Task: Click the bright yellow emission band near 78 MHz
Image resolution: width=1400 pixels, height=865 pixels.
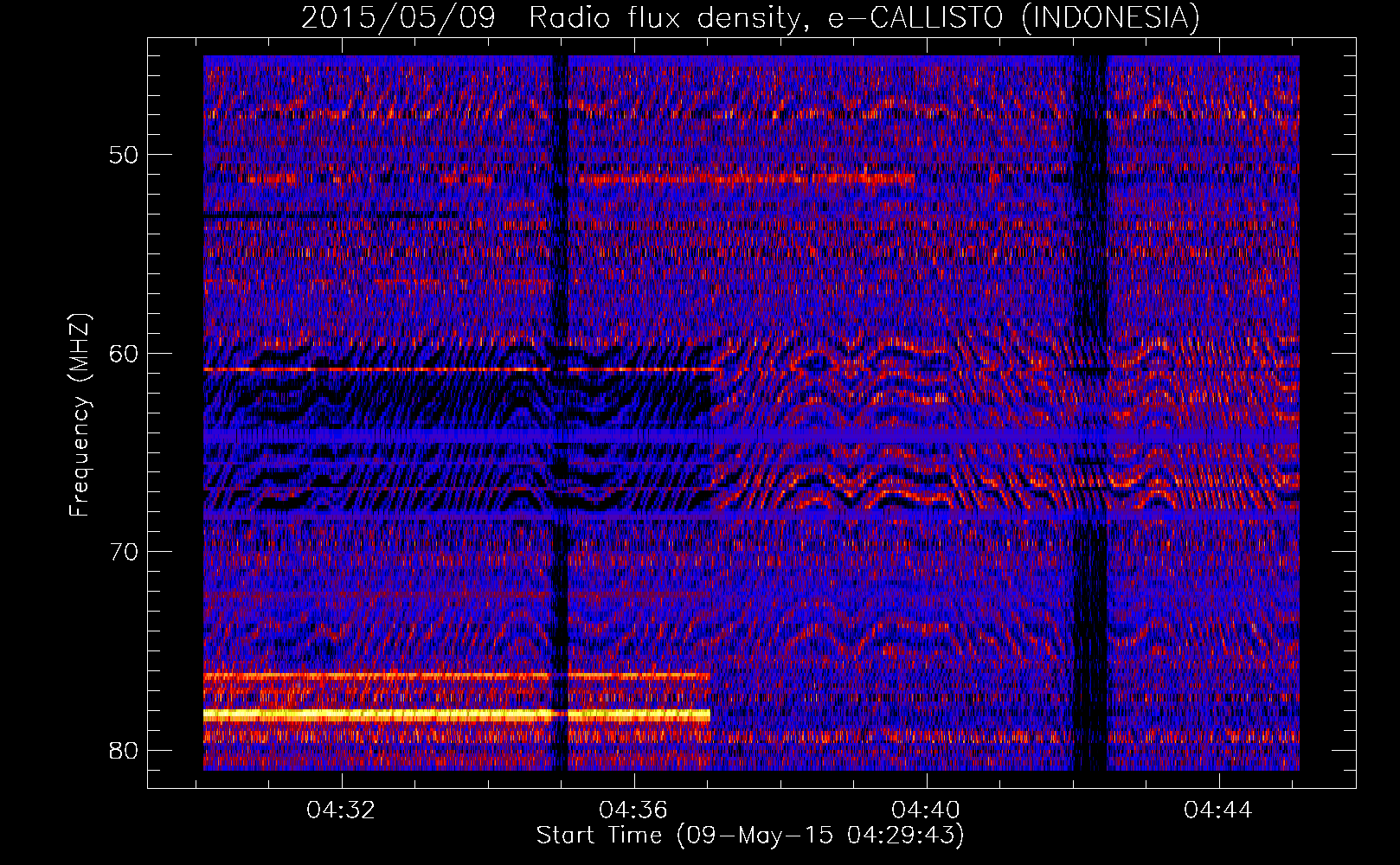Action: click(x=457, y=714)
